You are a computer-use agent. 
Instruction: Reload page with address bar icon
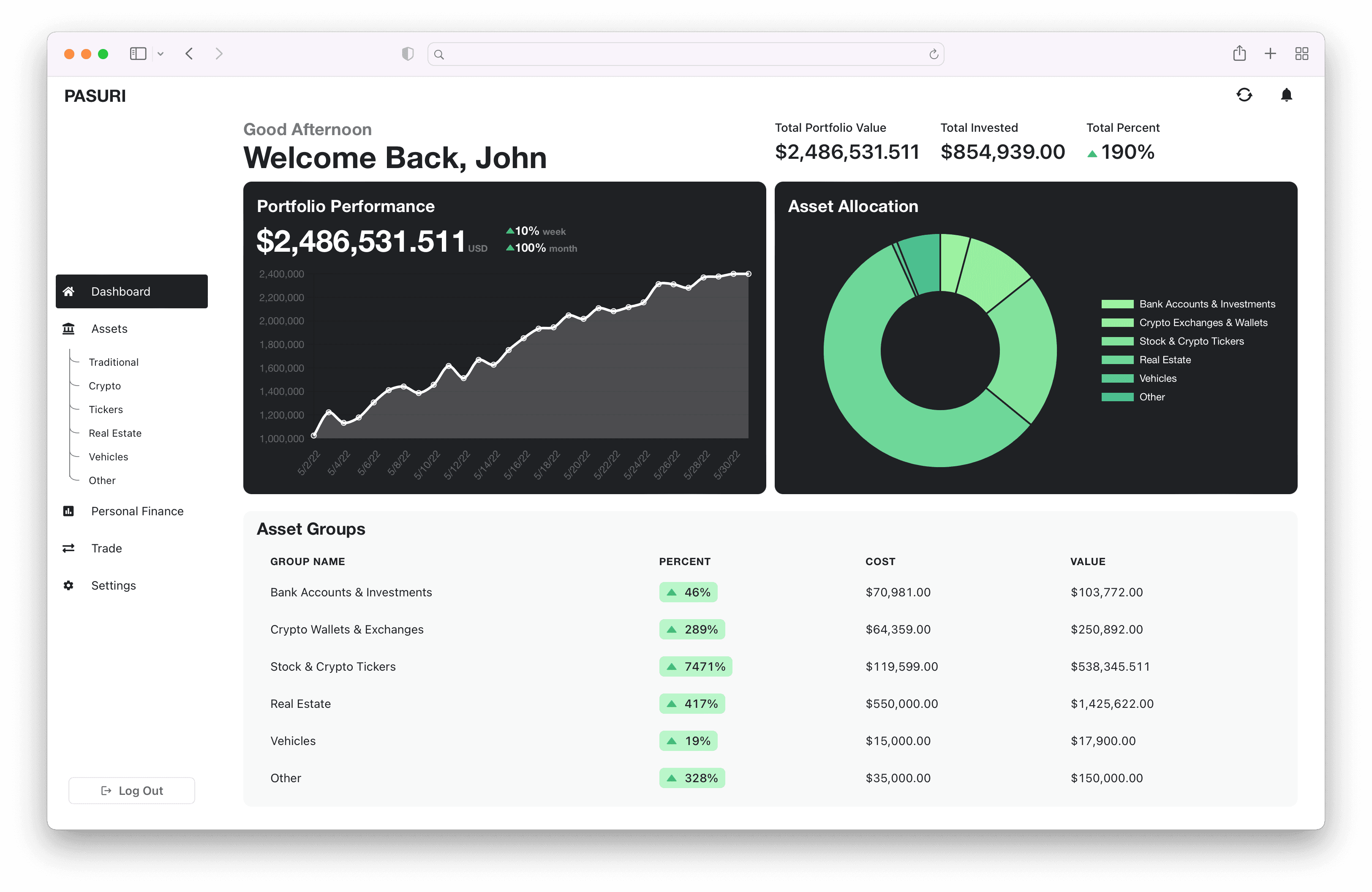click(x=933, y=54)
